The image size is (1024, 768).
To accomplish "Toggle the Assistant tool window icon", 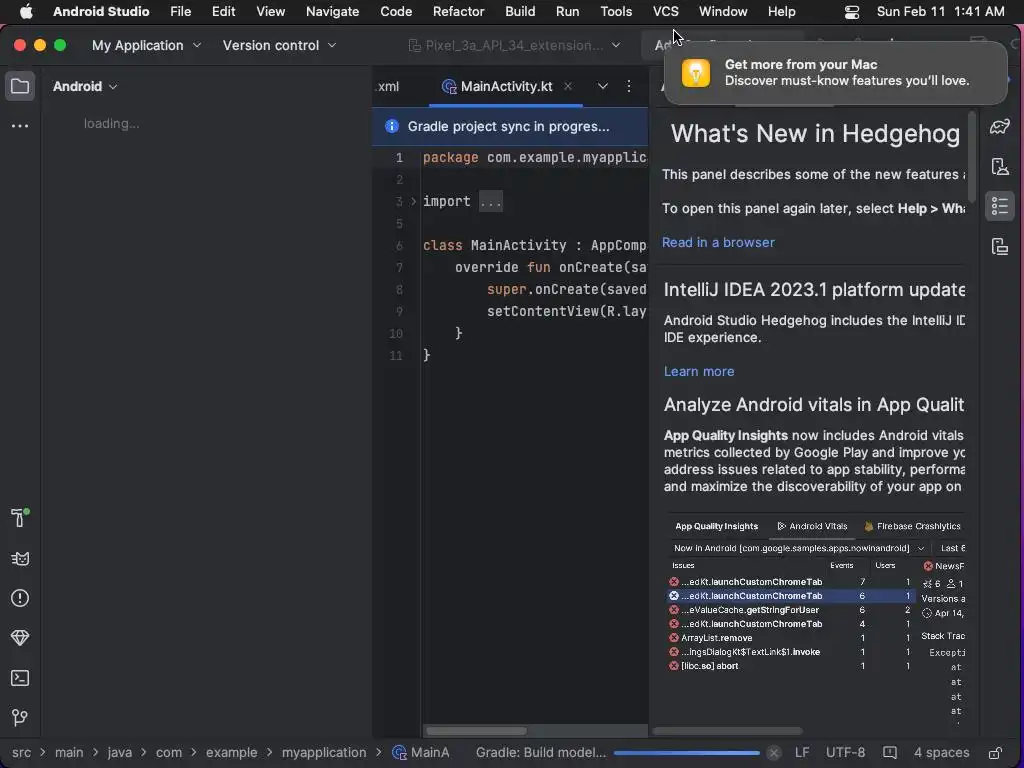I will [1000, 206].
